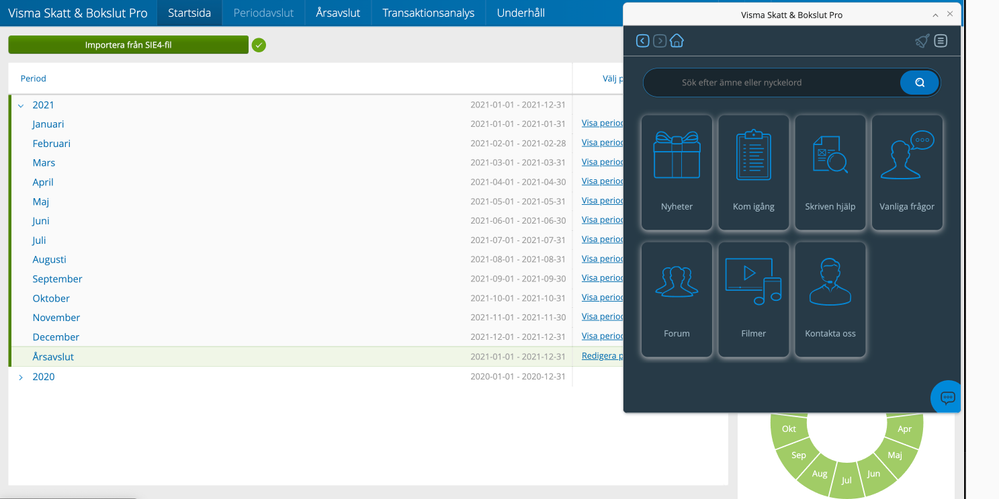Open the help panel list menu icon
999x499 pixels.
(941, 41)
